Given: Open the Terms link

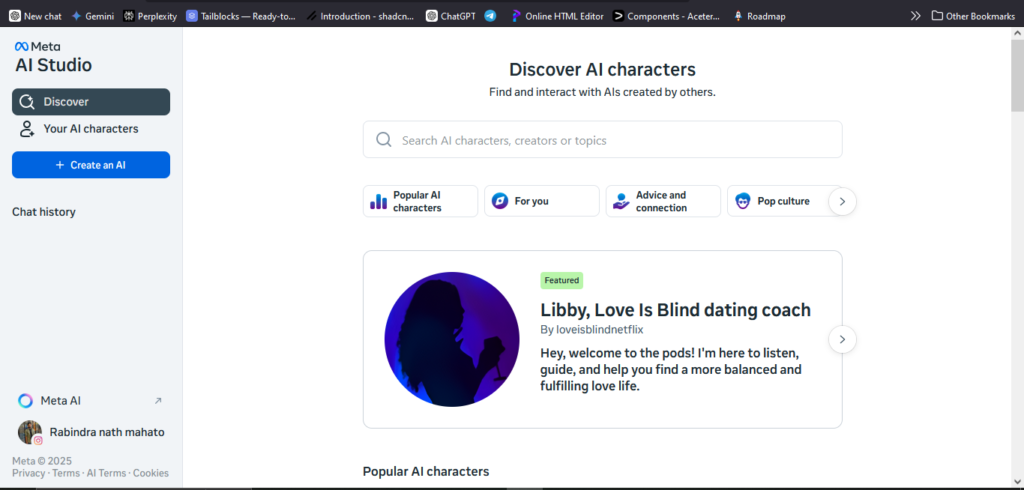Looking at the screenshot, I should [65, 473].
